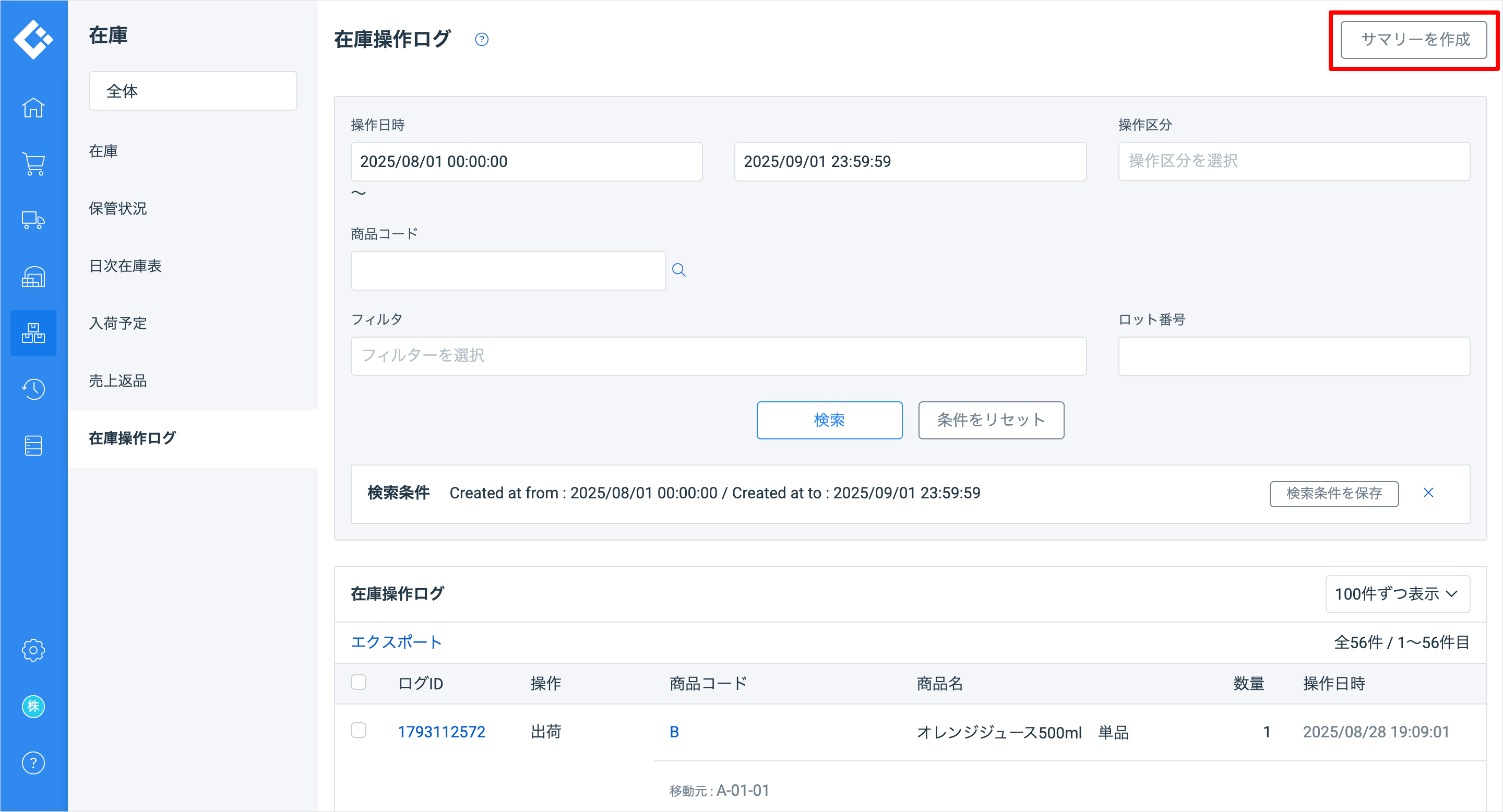
Task: Open the clock history icon
Action: pyautogui.click(x=33, y=389)
